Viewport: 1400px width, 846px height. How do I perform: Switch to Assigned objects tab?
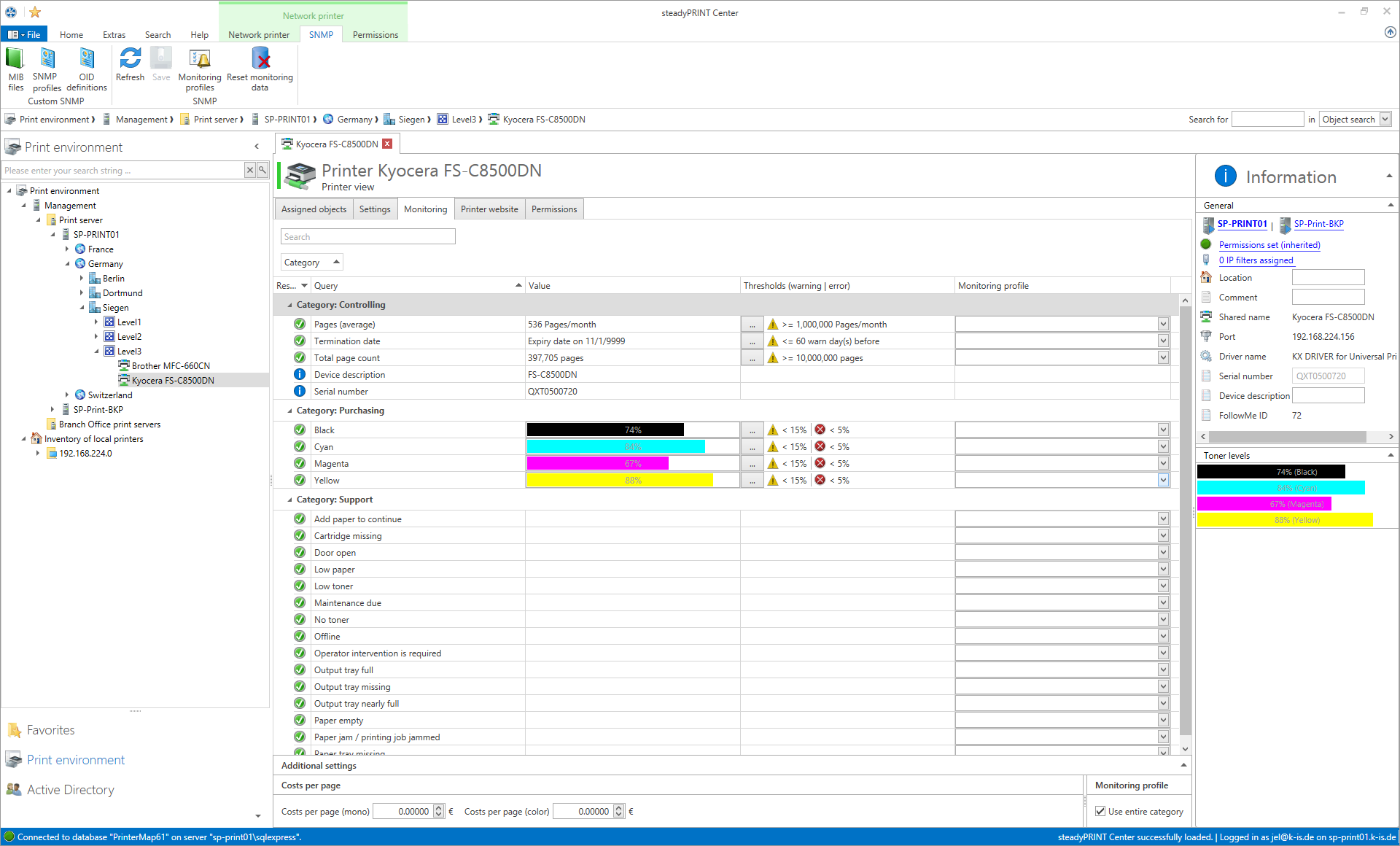314,209
